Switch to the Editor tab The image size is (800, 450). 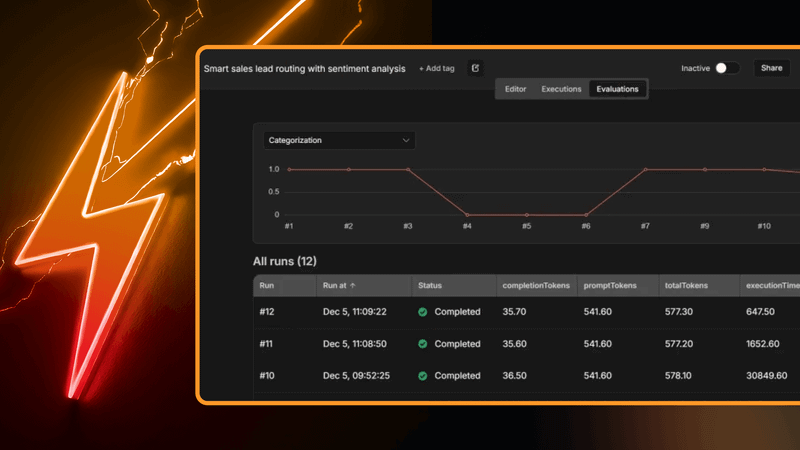coord(515,89)
